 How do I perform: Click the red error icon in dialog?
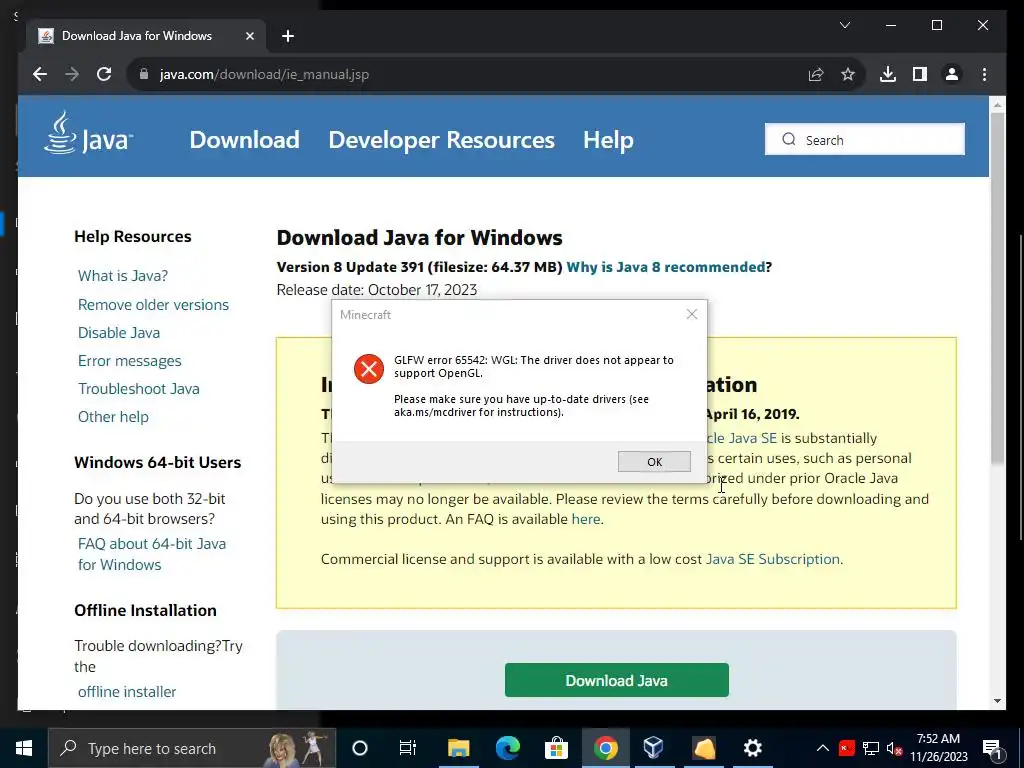369,369
